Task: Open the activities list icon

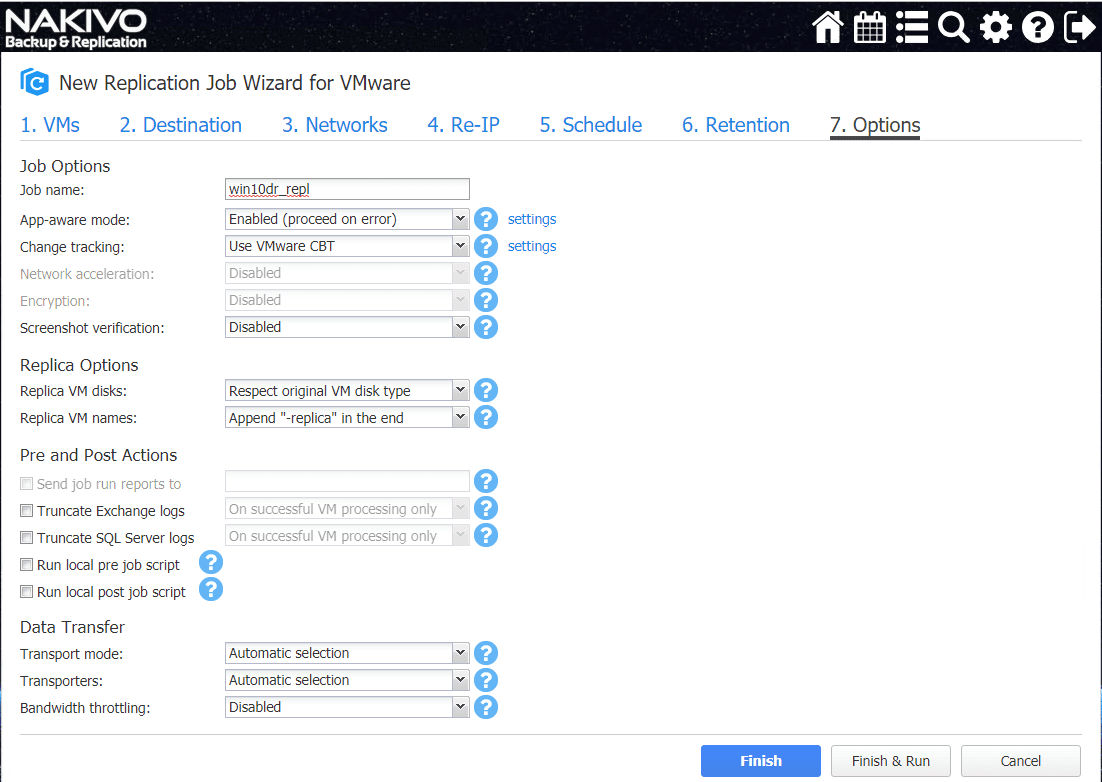Action: 911,26
